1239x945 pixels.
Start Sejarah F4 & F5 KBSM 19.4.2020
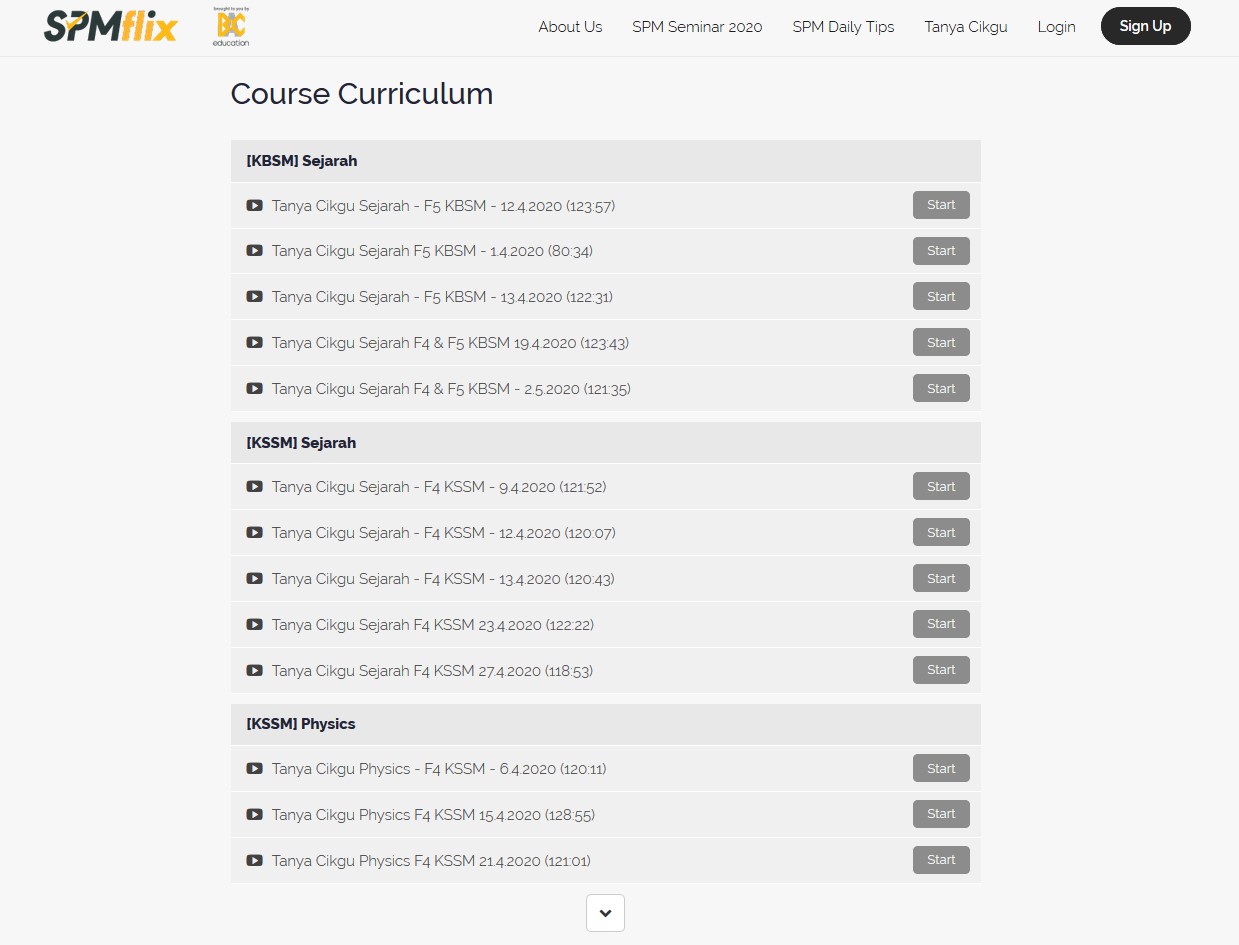[x=940, y=343]
